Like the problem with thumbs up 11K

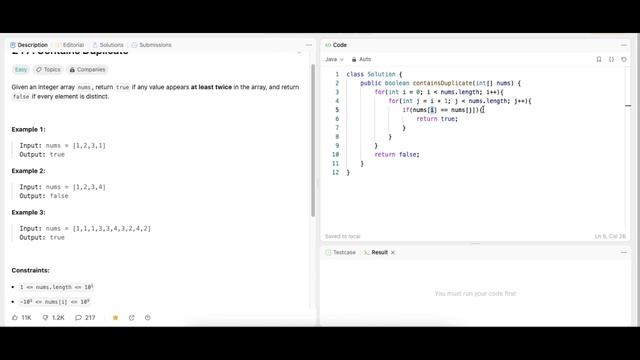(x=22, y=318)
